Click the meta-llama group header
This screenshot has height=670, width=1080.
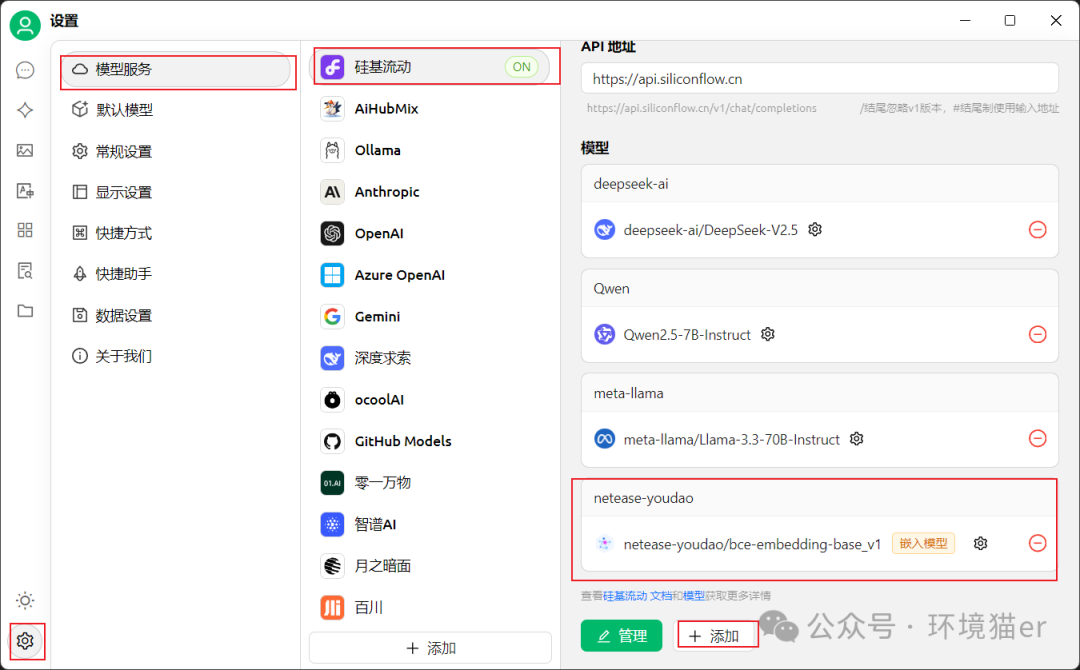(x=820, y=393)
